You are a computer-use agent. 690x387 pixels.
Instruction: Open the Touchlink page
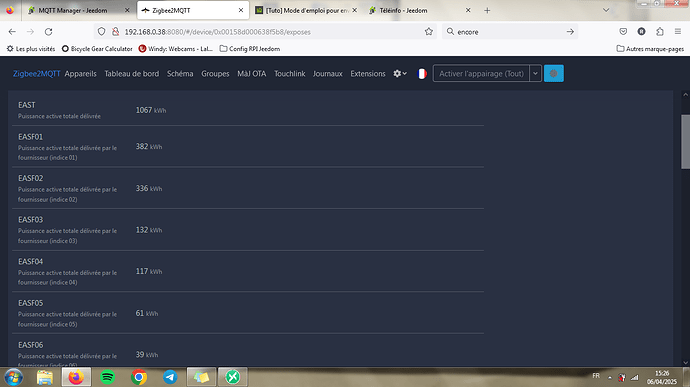[x=290, y=74]
